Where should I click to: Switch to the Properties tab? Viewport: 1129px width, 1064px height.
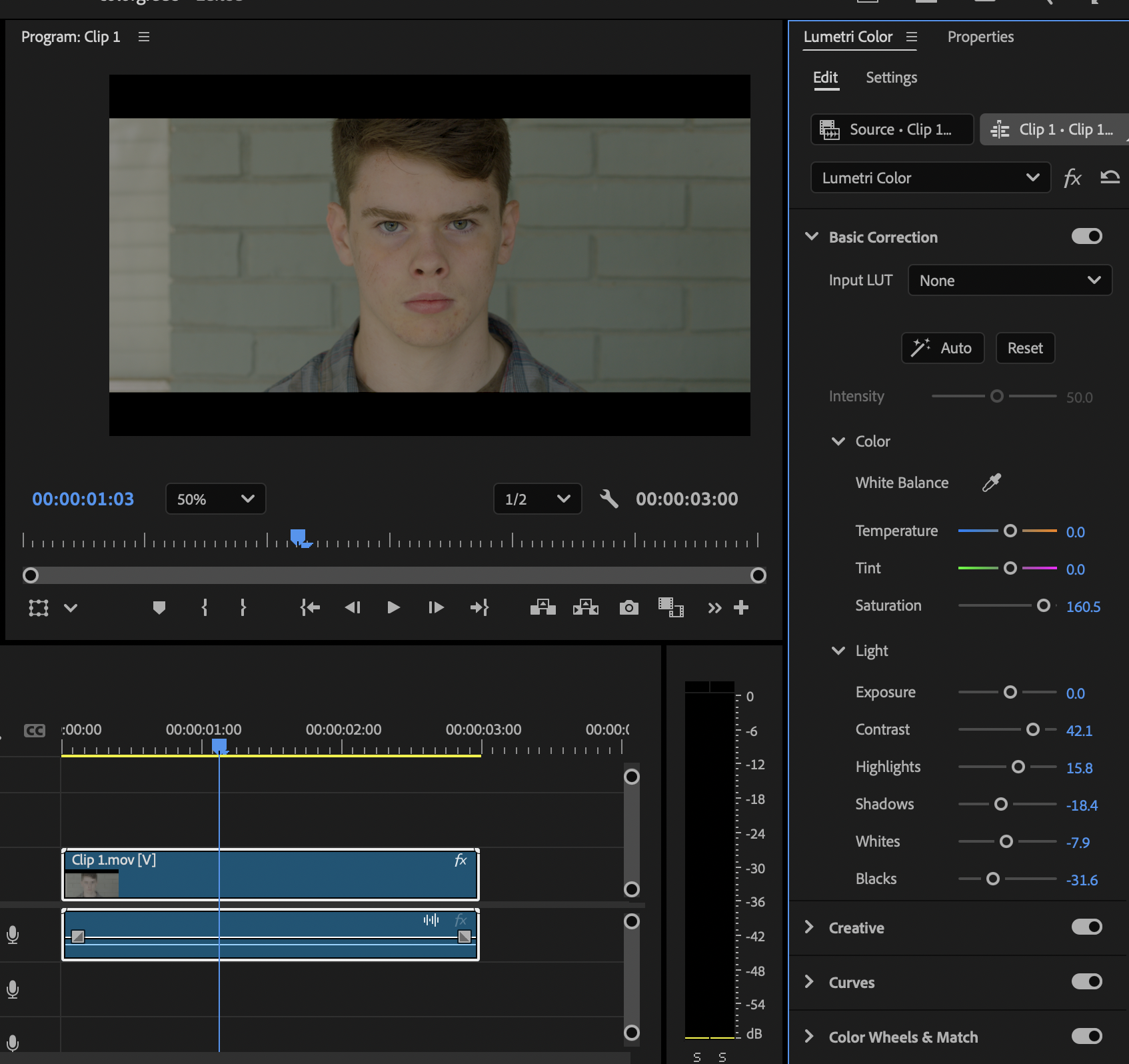(980, 37)
